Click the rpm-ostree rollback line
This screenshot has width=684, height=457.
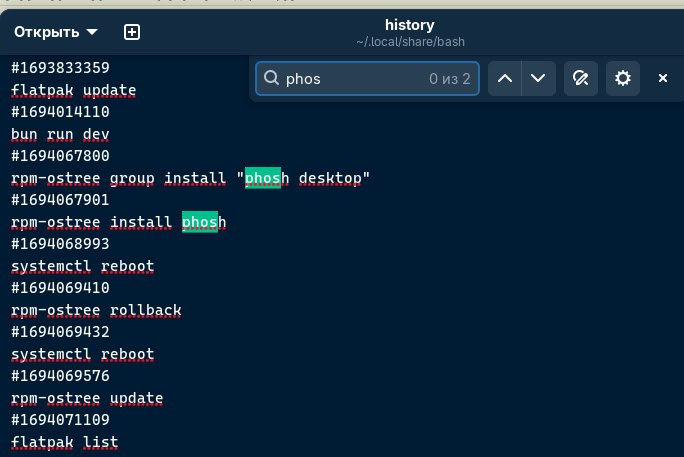pyautogui.click(x=96, y=310)
